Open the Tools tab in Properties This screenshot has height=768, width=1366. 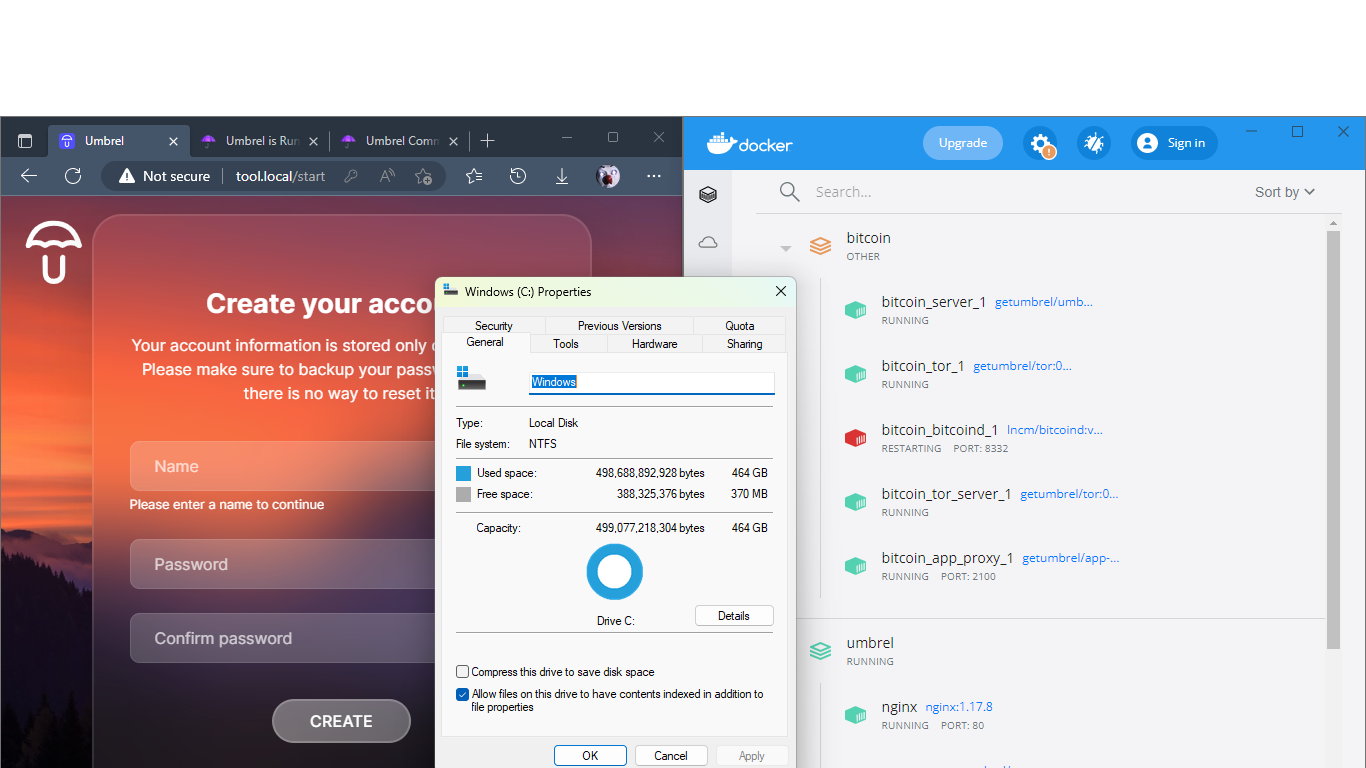[x=566, y=344]
